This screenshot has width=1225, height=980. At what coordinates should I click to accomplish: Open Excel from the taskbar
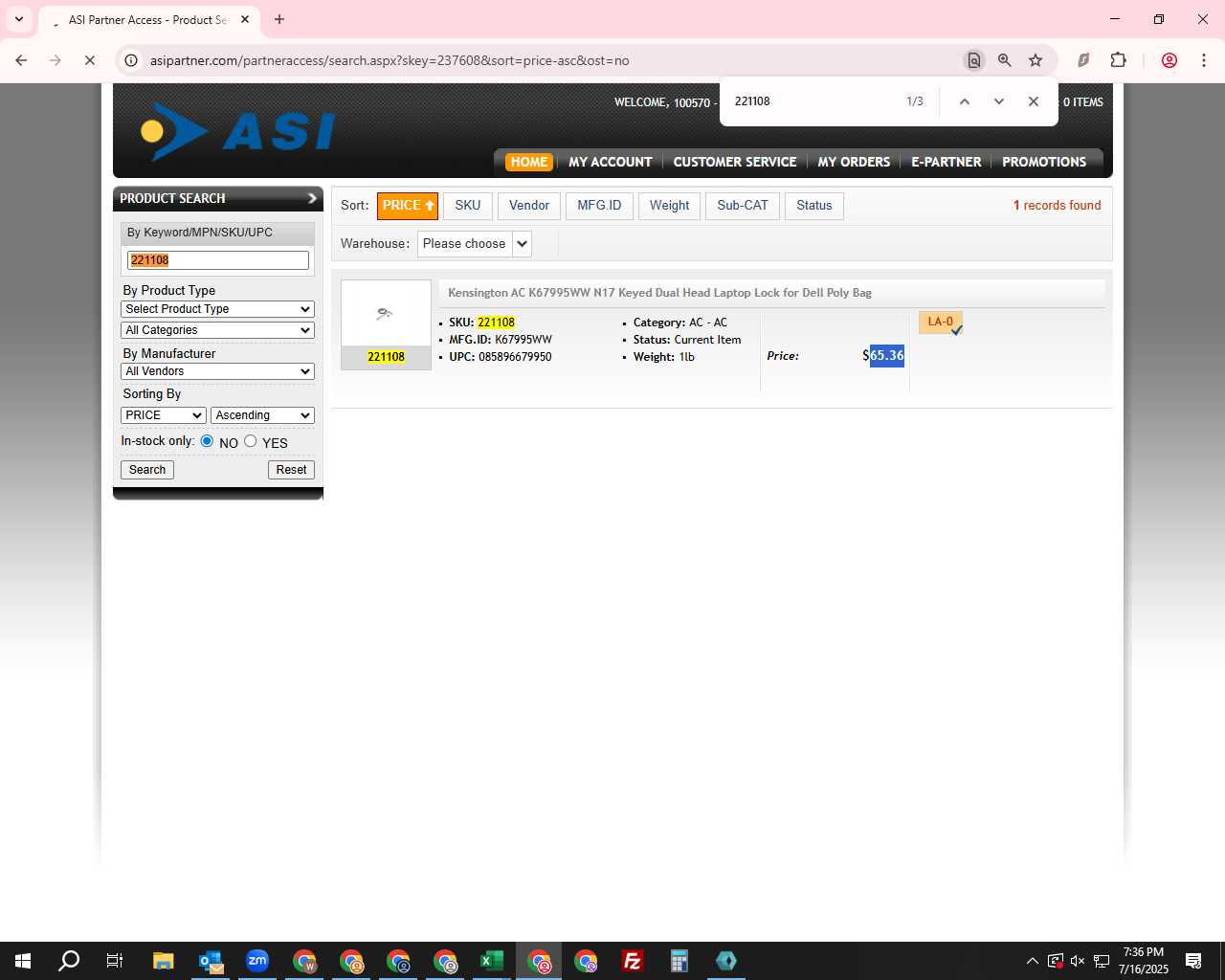pyautogui.click(x=492, y=961)
